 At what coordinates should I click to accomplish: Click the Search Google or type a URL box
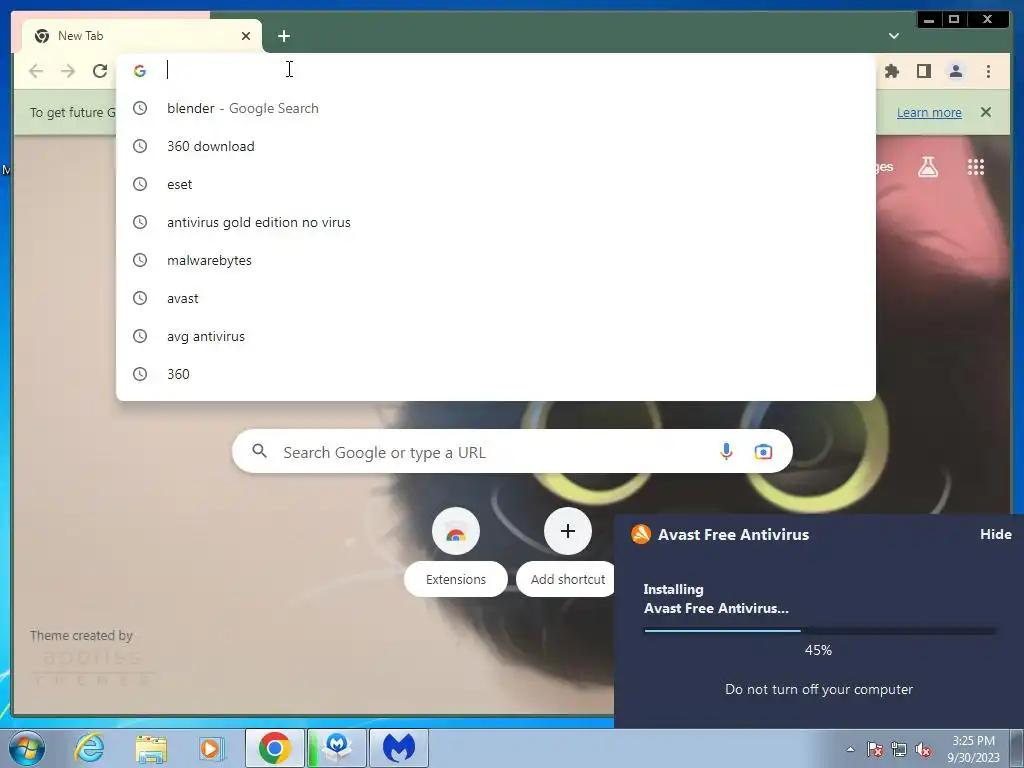[x=512, y=451]
